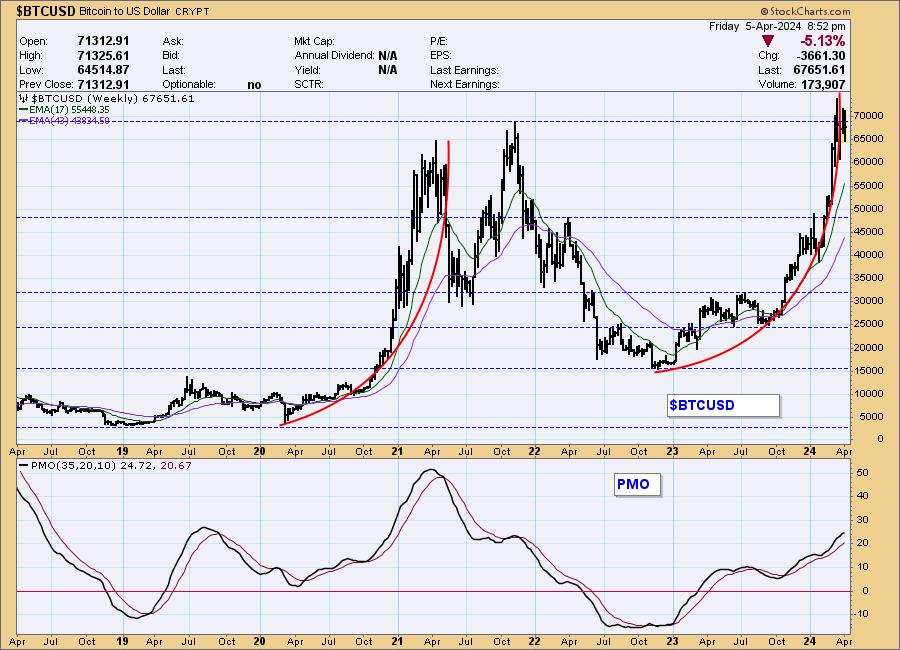Click the '21' year label under price chart
The image size is (900, 650).
[397, 451]
